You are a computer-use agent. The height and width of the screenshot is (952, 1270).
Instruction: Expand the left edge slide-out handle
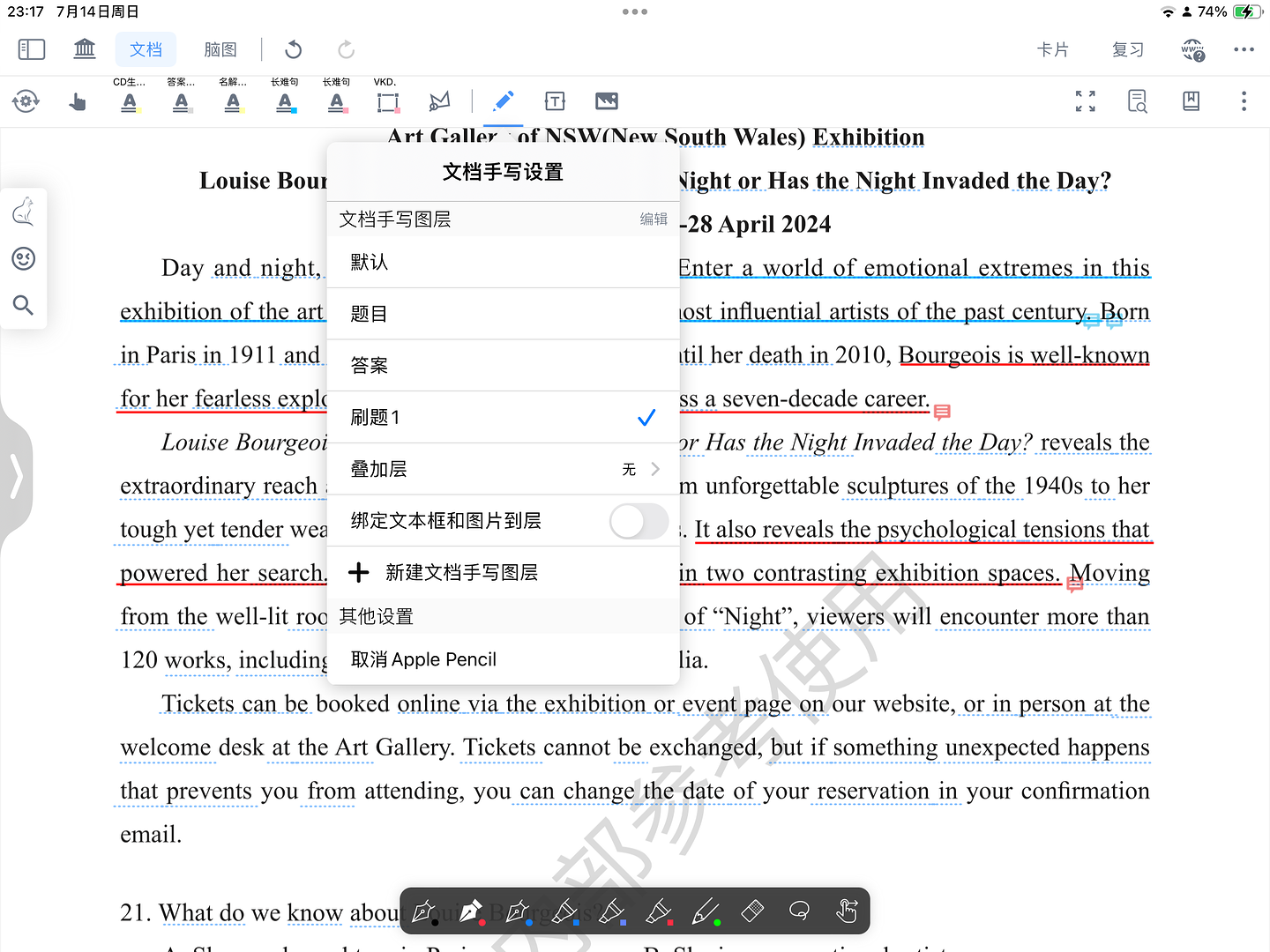tap(16, 477)
